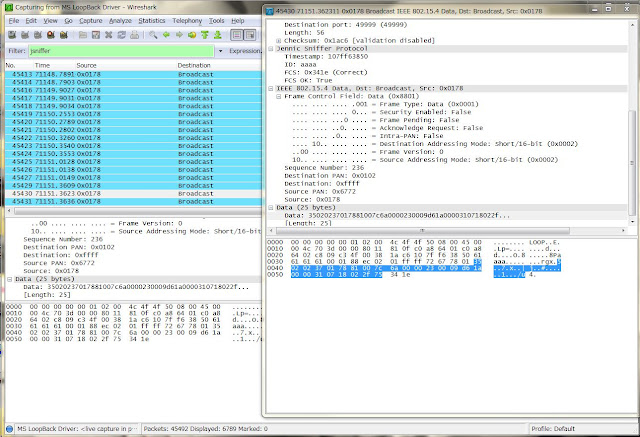Screen dimensions: 640x437
Task: Collapse the Jennic Sniffer Protocol node
Action: pyautogui.click(x=271, y=49)
